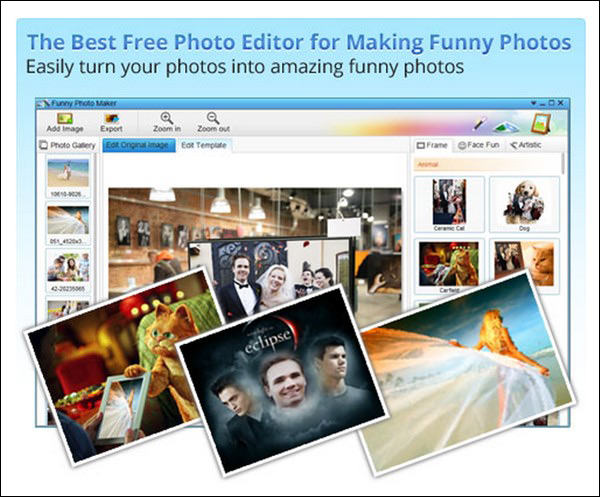This screenshot has width=600, height=497.
Task: Select the Dog frame template
Action: click(x=524, y=204)
